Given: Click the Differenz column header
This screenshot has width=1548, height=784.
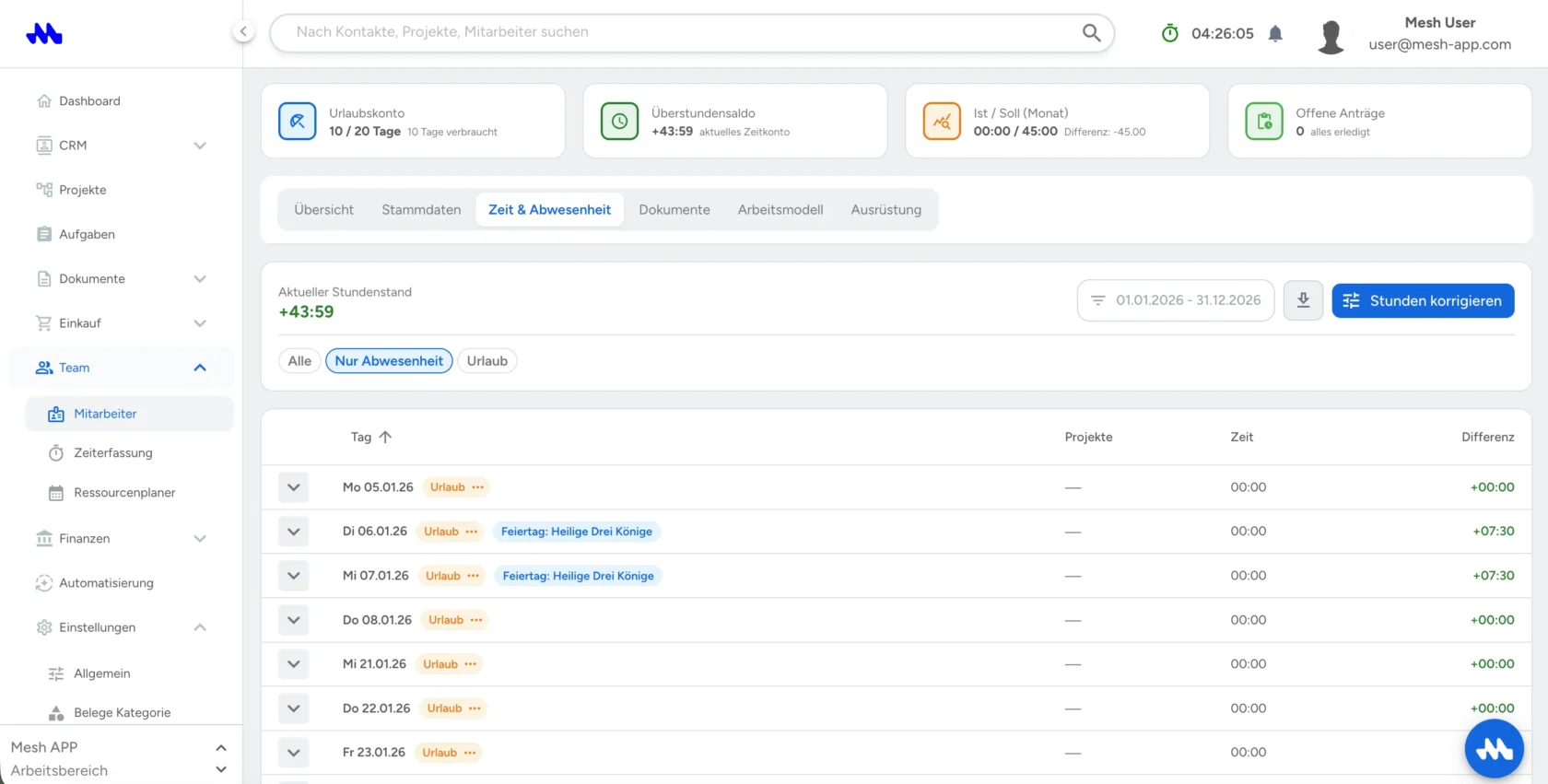Looking at the screenshot, I should 1487,438.
